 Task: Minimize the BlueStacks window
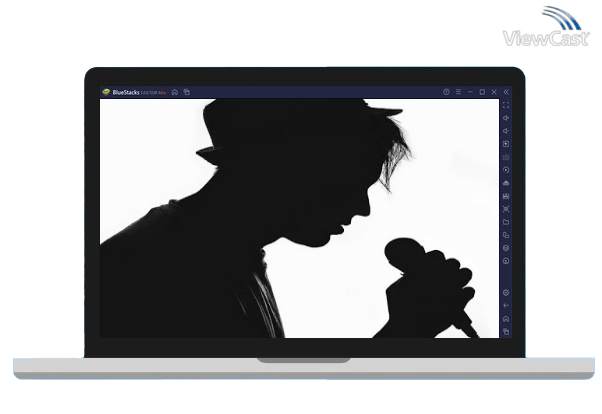[470, 92]
